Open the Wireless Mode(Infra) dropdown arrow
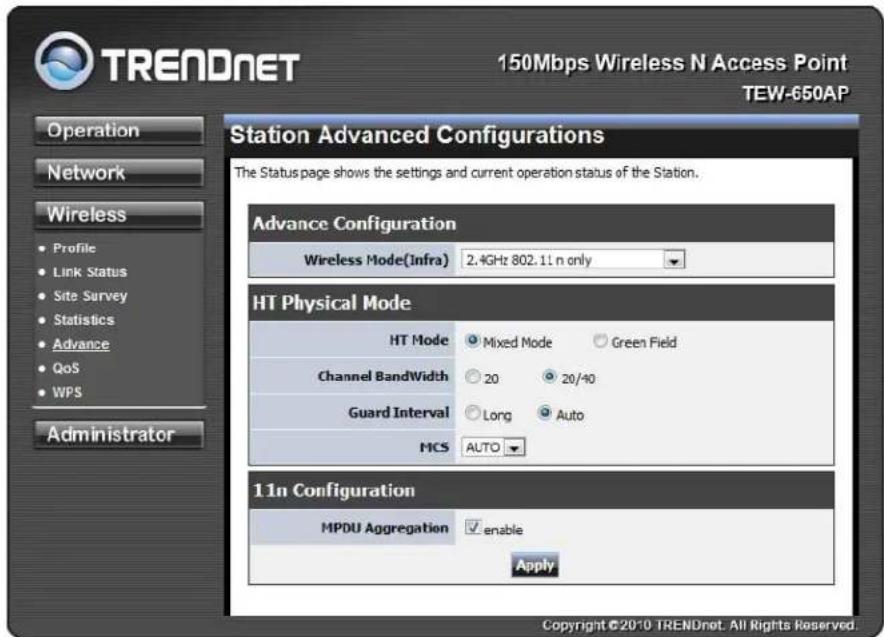 click(x=674, y=260)
